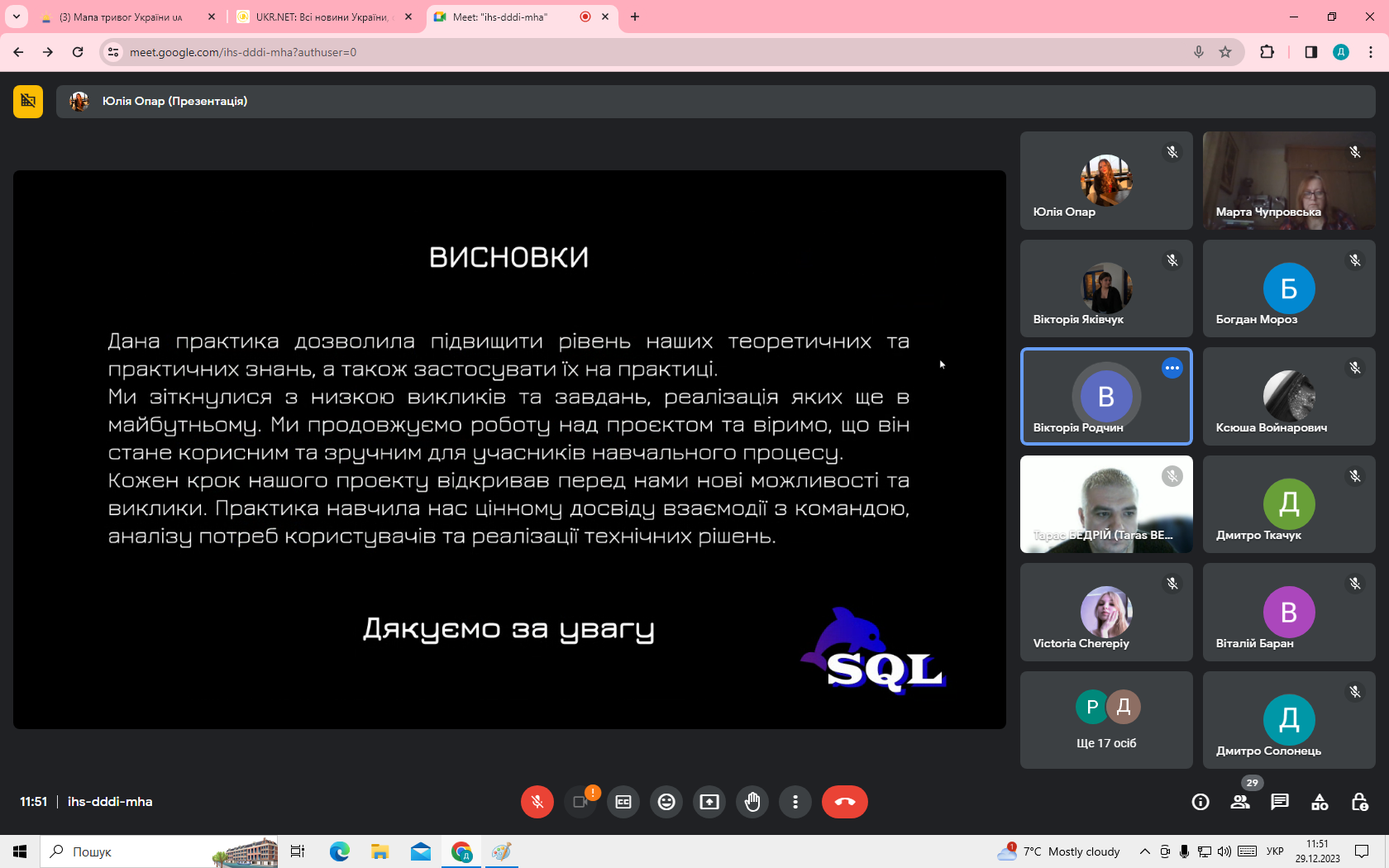Show the participants list panel
The height and width of the screenshot is (868, 1389).
point(1240,802)
